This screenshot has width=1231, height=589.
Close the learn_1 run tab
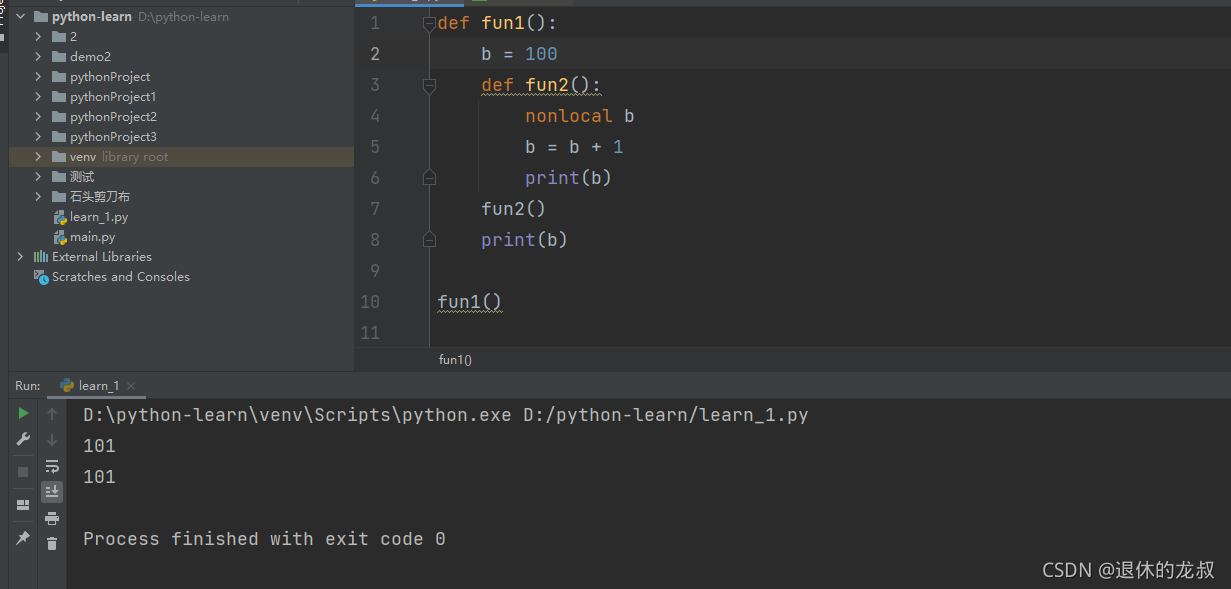pyautogui.click(x=131, y=386)
